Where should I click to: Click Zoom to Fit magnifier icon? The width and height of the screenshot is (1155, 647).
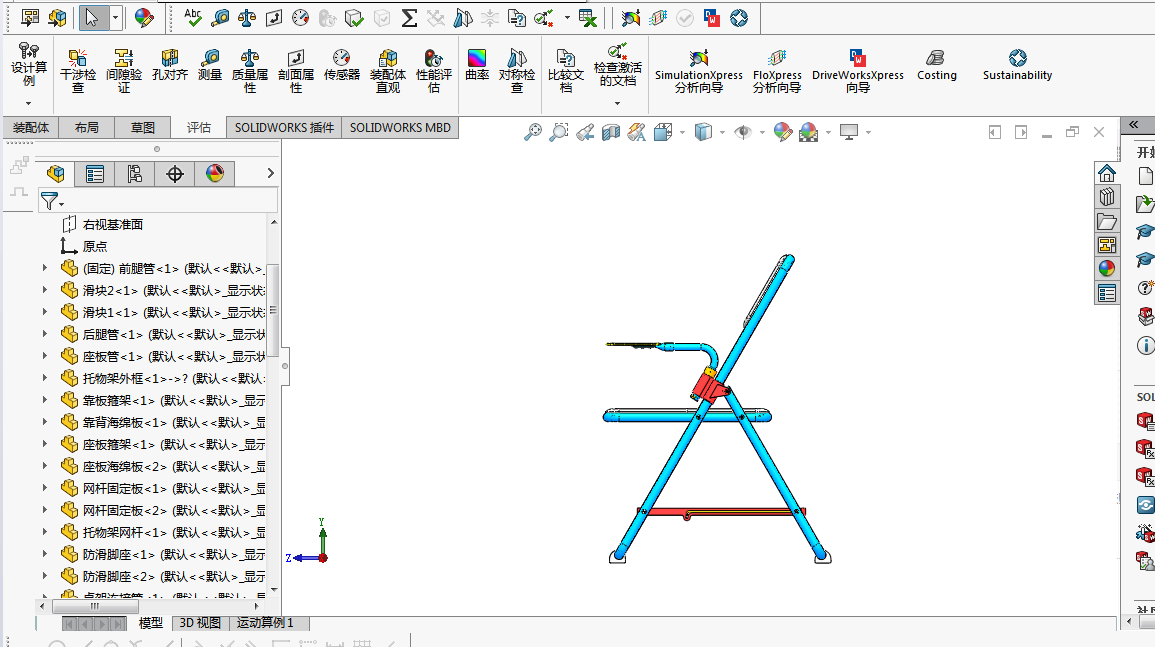(533, 133)
